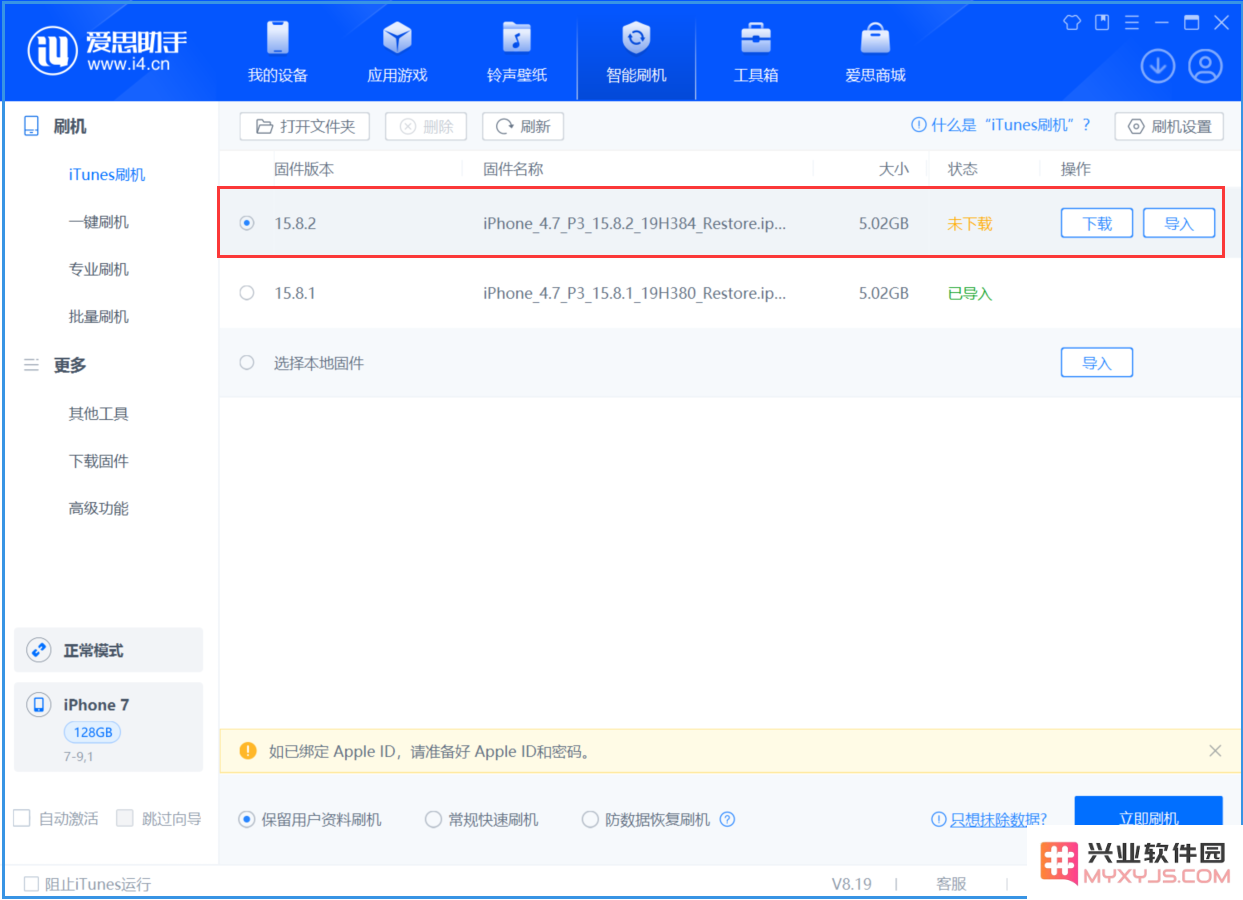The height and width of the screenshot is (900, 1243).
Task: Click the 未下载 status text
Action: [970, 223]
